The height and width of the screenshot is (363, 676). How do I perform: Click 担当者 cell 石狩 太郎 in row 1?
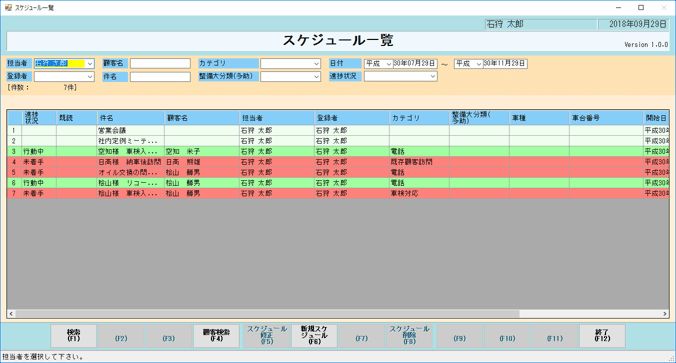point(276,130)
